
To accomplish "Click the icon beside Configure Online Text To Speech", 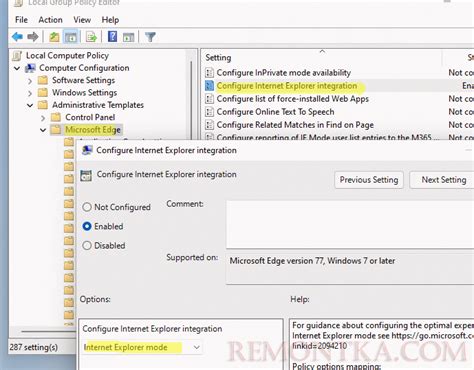I will click(x=209, y=112).
